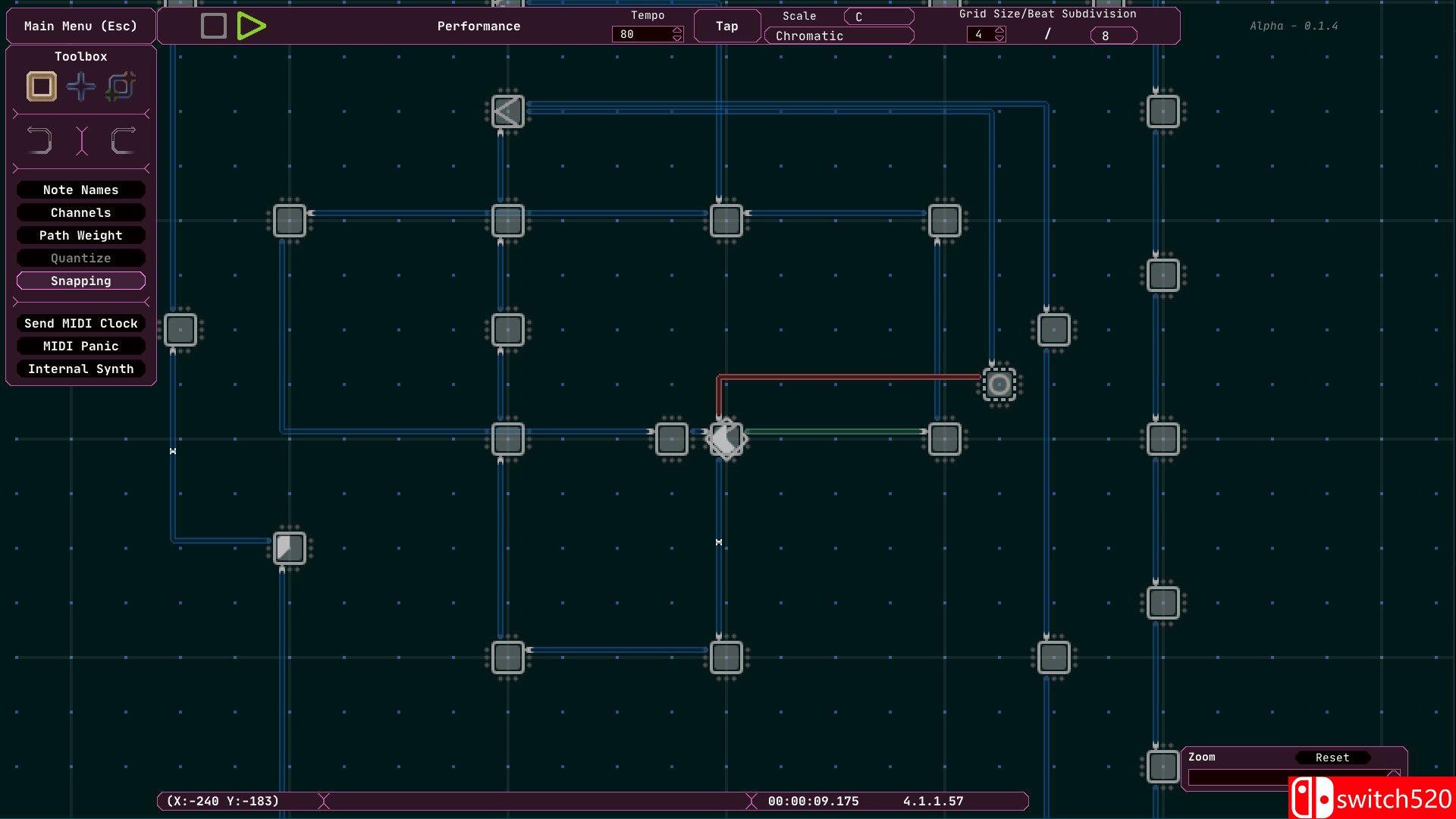Click the Tap tempo button
Screen dimensions: 1456x819
(x=726, y=27)
